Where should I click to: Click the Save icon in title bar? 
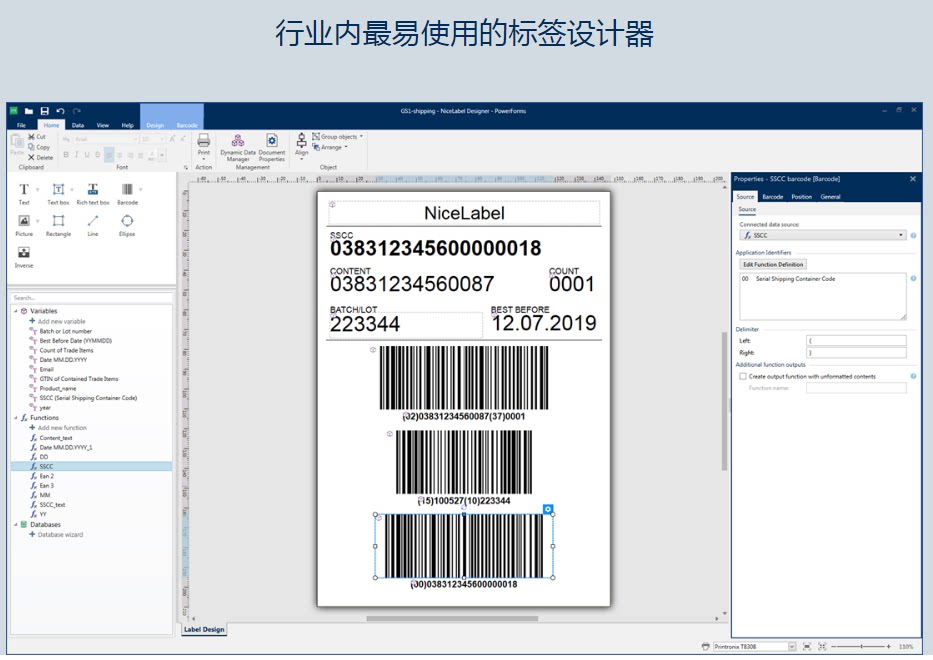[x=44, y=111]
